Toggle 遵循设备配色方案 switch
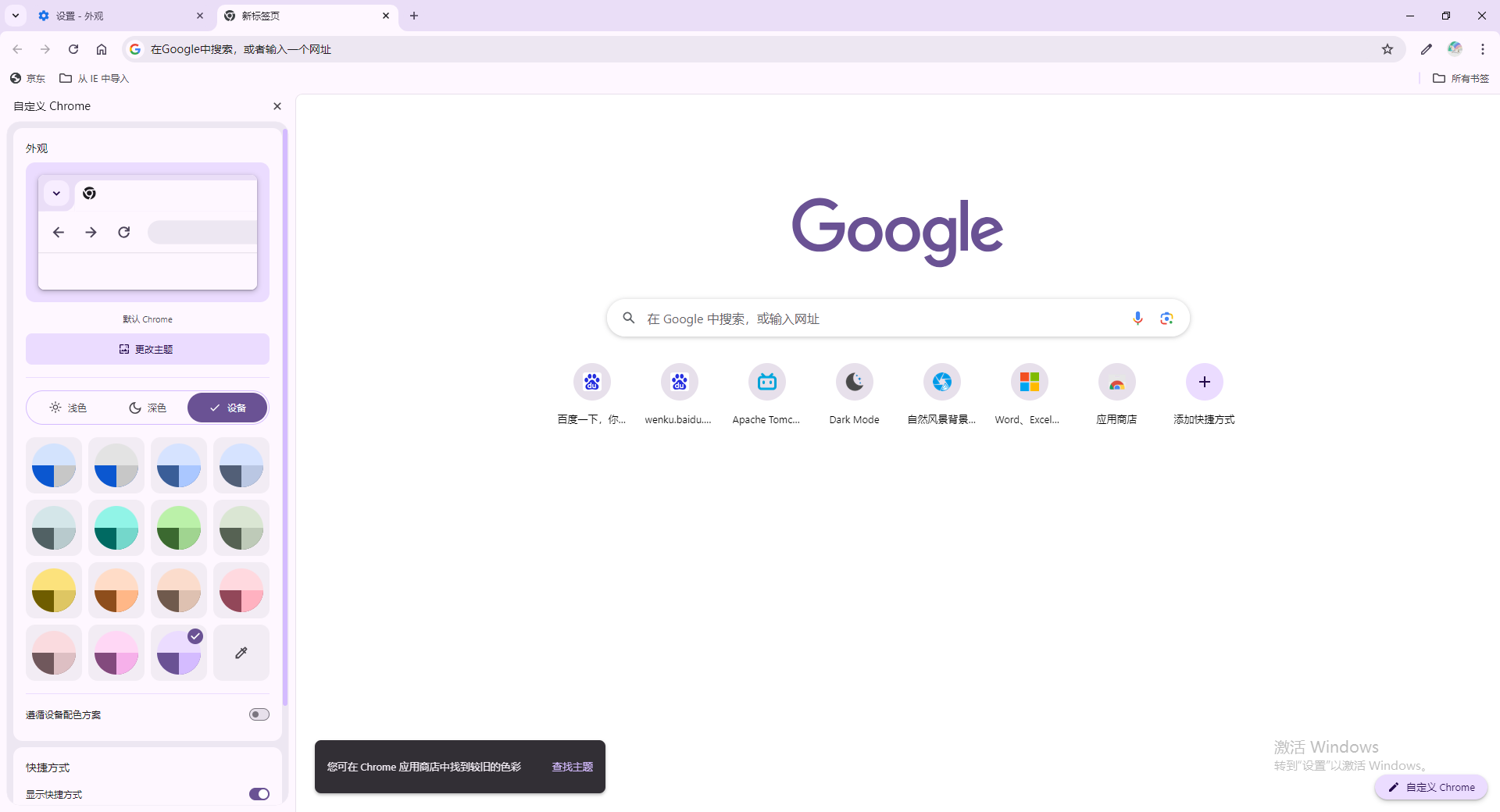Image resolution: width=1500 pixels, height=812 pixels. (x=259, y=714)
